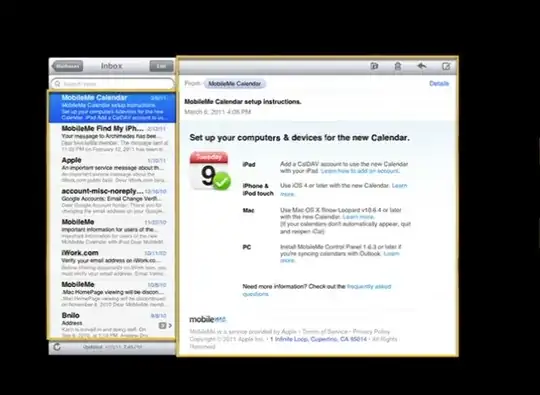Click Learn more link in Mac row

(358, 217)
